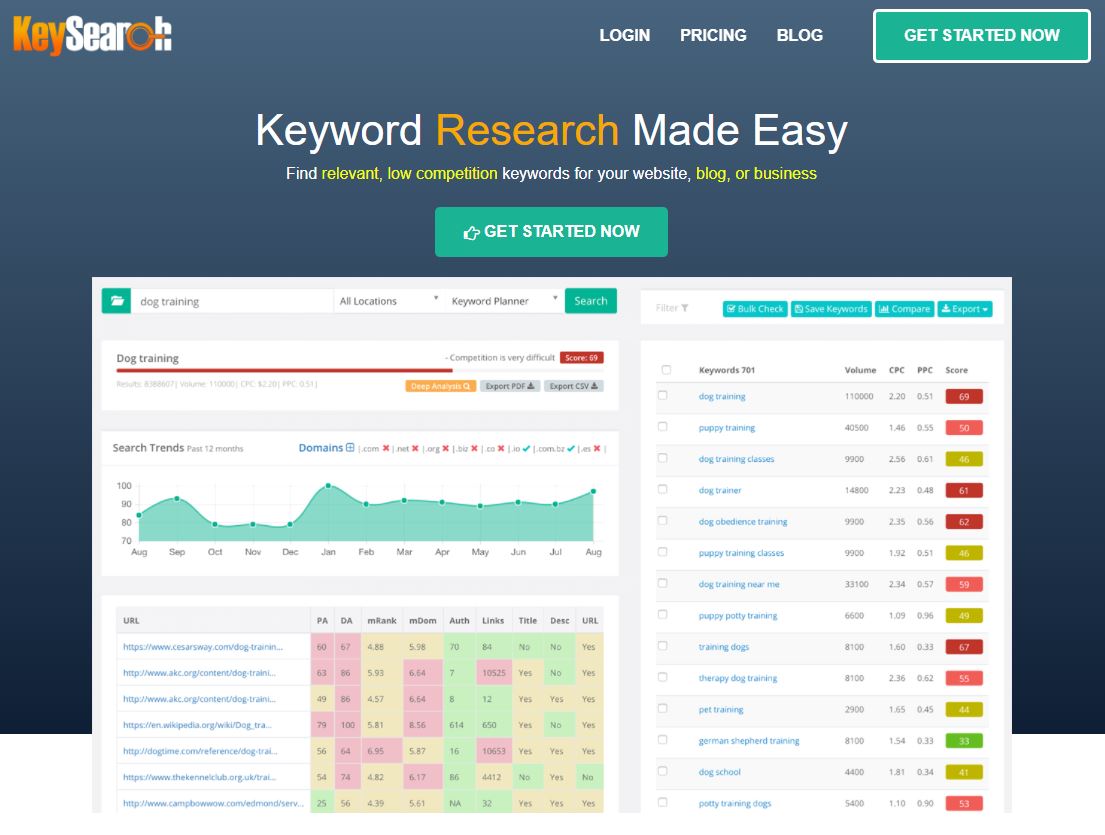Click the check mark next to .io
Screen dimensions: 1105x835
pos(526,448)
